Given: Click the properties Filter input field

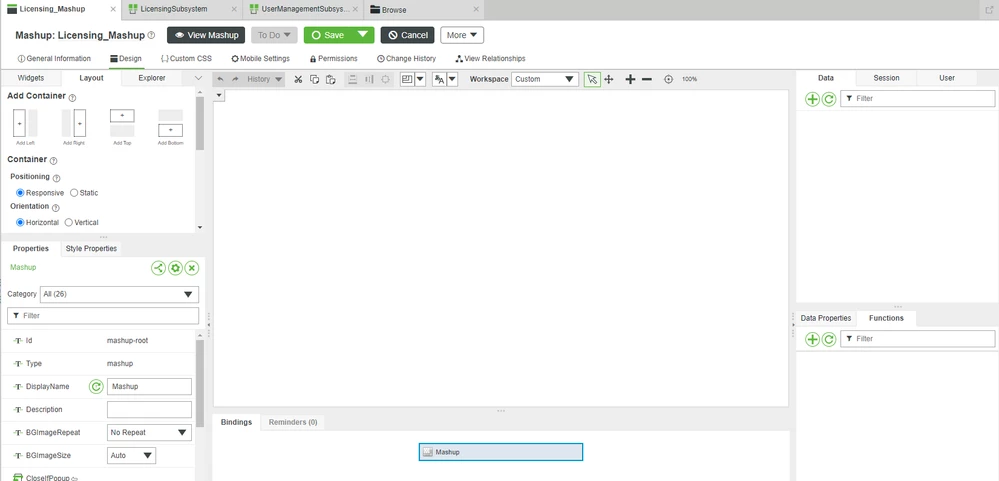Looking at the screenshot, I should (103, 315).
